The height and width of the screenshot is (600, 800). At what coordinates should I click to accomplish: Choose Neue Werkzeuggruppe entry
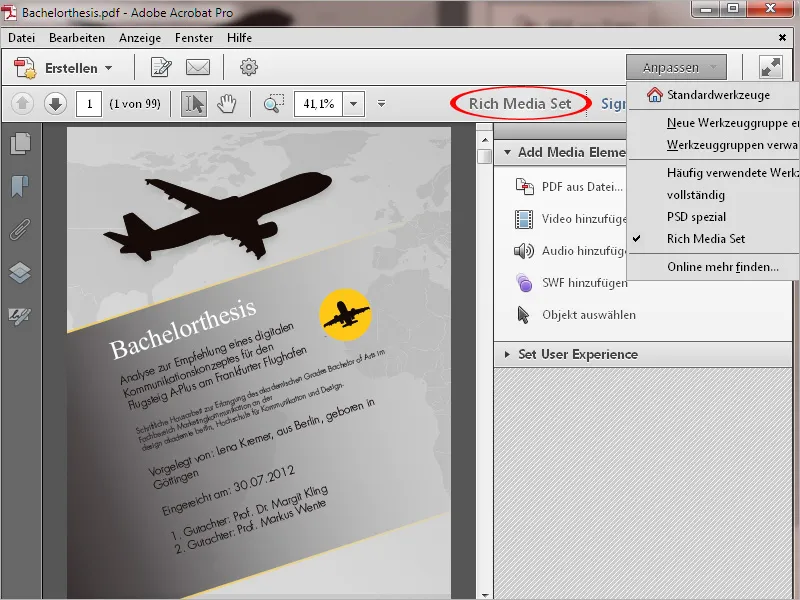click(733, 123)
